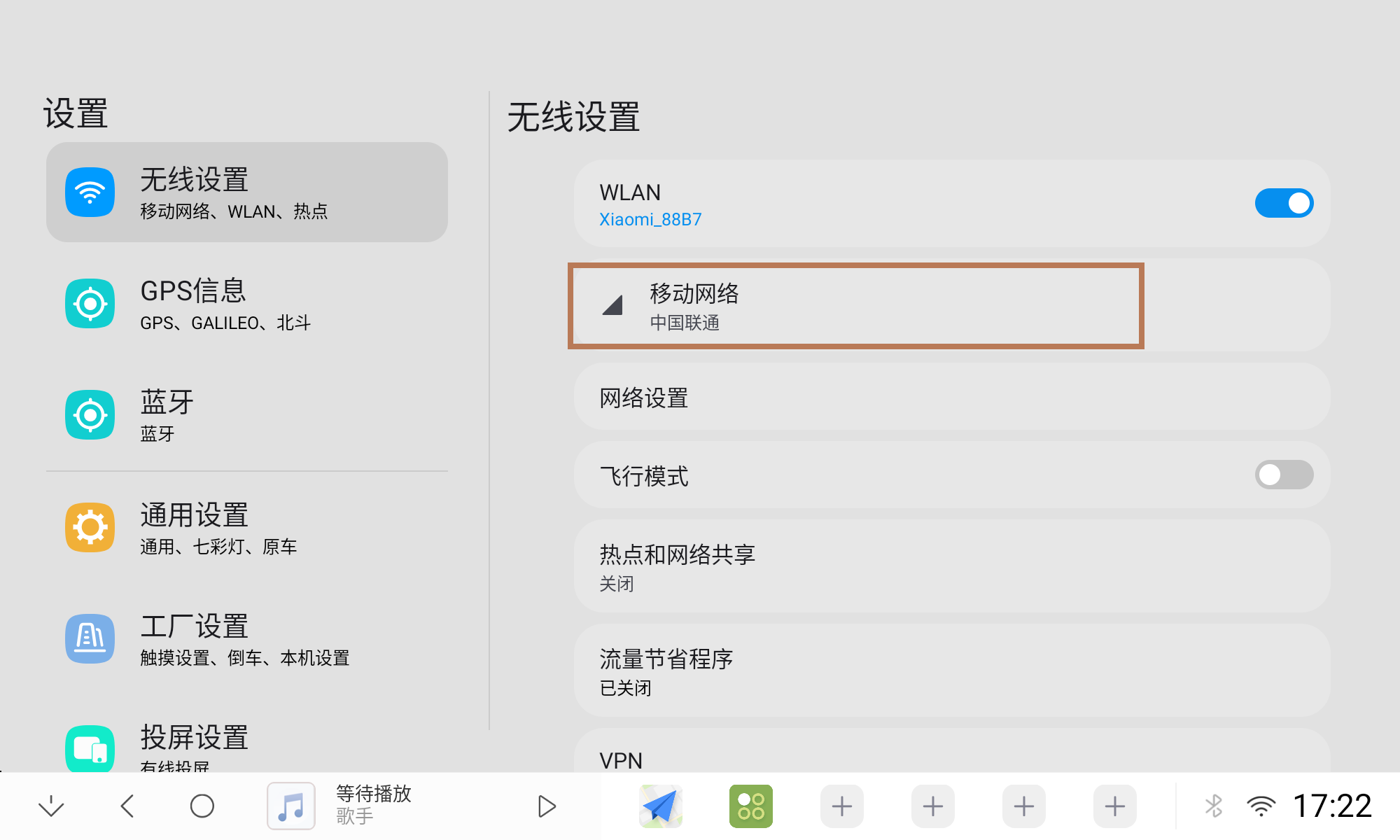This screenshot has height=840, width=1400.
Task: Add shortcut using first plus slot
Action: [x=841, y=806]
